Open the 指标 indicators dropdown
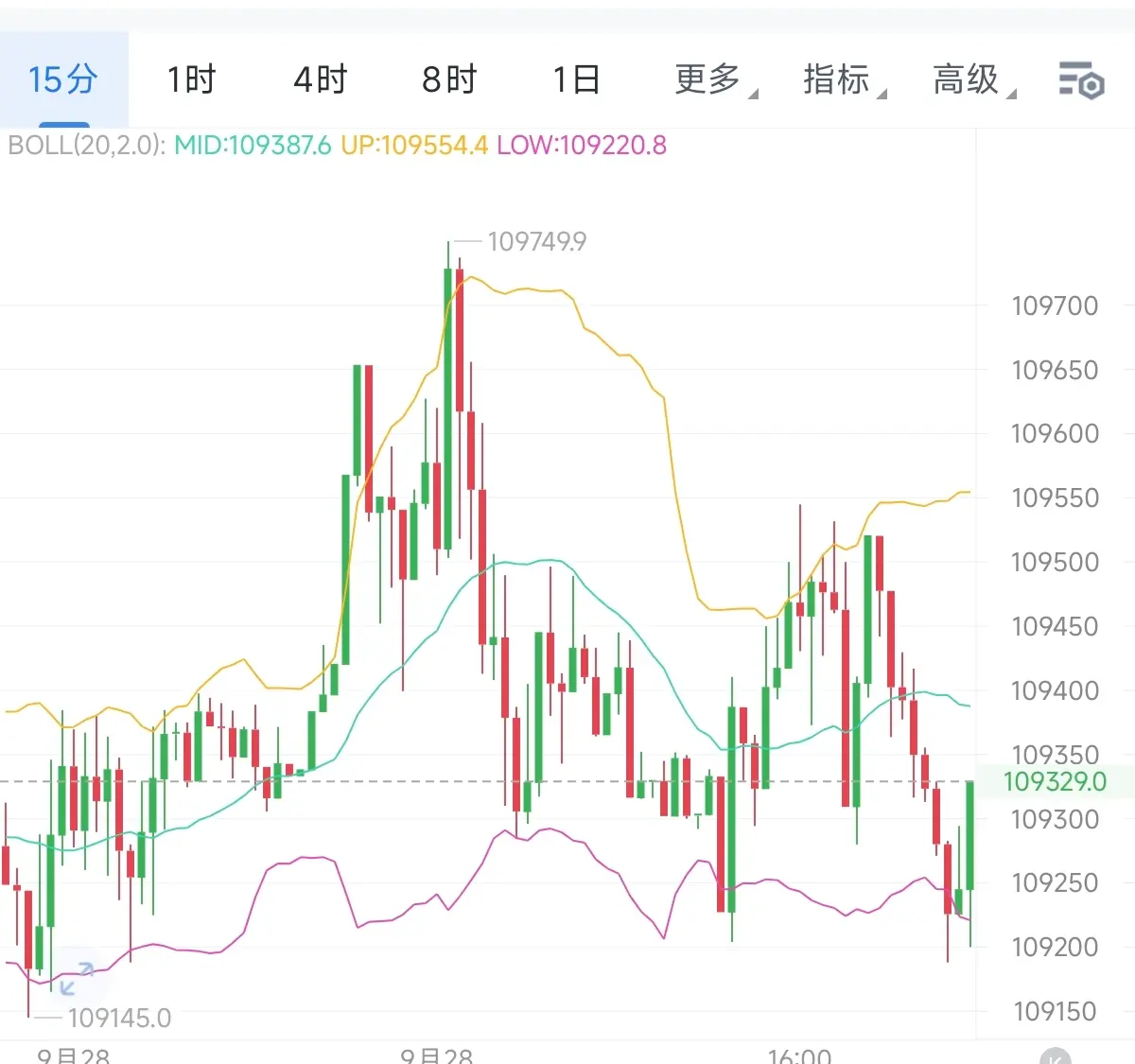The width and height of the screenshot is (1135, 1064). pyautogui.click(x=844, y=79)
